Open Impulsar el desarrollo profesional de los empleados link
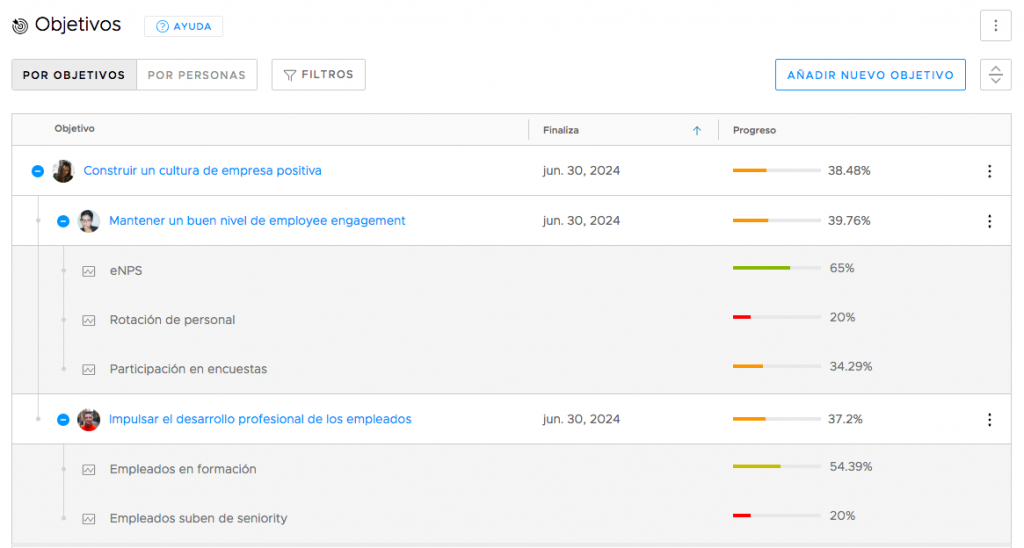The width and height of the screenshot is (1024, 548). click(x=260, y=419)
